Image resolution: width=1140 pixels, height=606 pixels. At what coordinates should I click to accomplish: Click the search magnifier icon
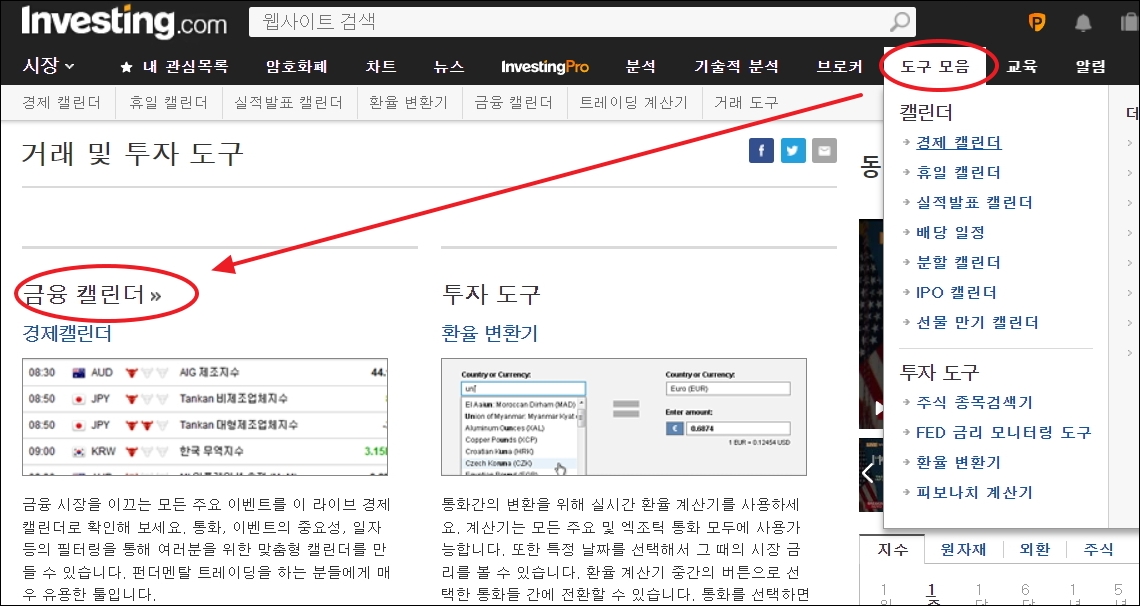[899, 22]
